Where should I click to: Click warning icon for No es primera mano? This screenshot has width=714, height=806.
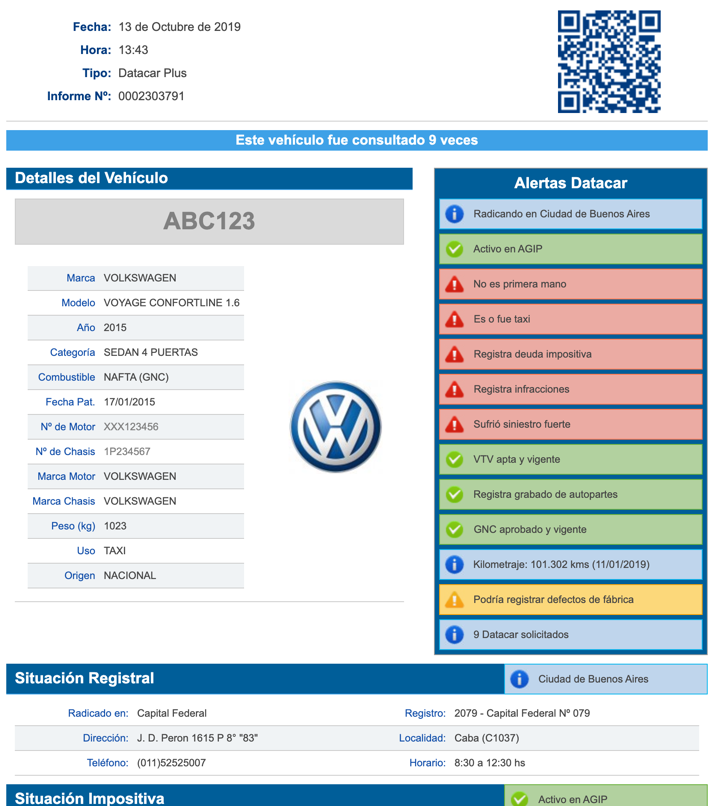[454, 284]
